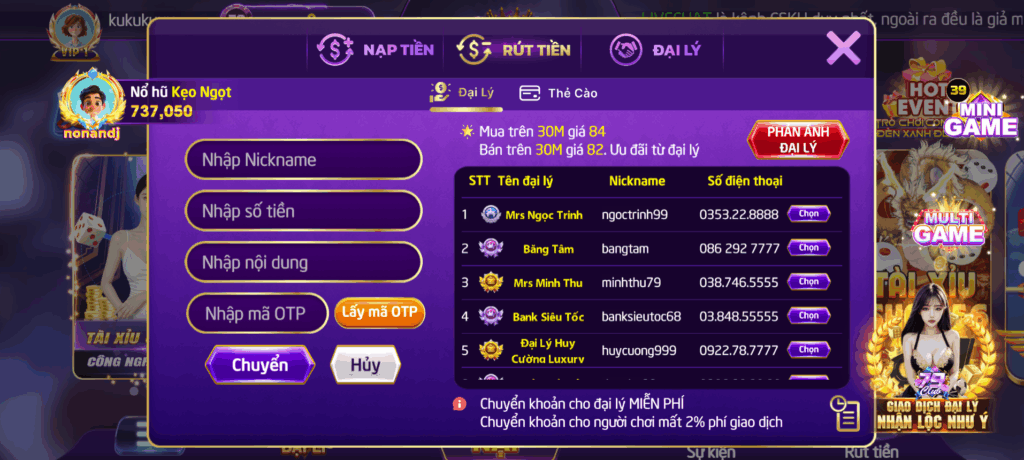The height and width of the screenshot is (460, 1024).
Task: Focus the Nhập Nickname input field
Action: [x=304, y=159]
